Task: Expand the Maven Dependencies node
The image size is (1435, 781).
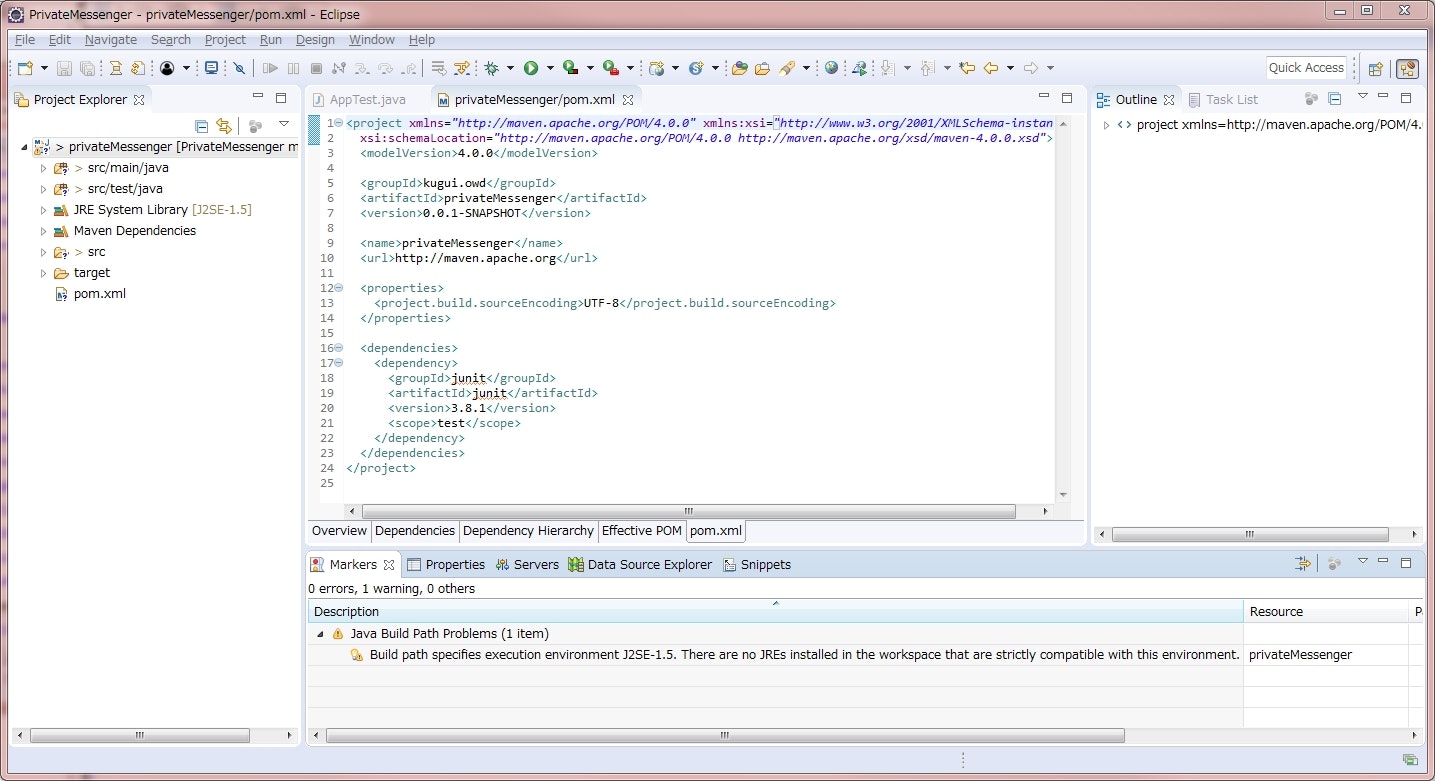Action: click(x=43, y=231)
